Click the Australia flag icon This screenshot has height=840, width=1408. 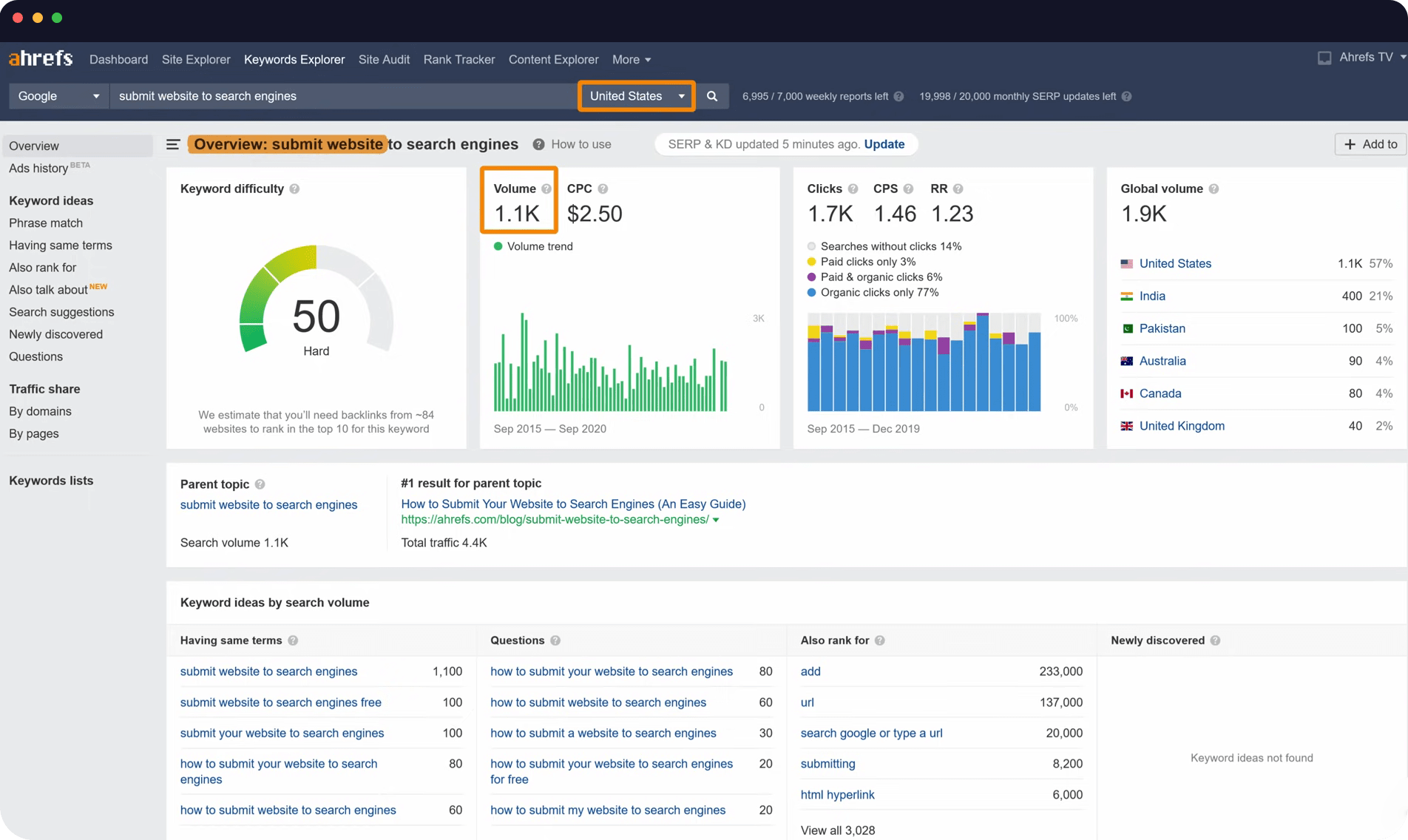tap(1126, 361)
